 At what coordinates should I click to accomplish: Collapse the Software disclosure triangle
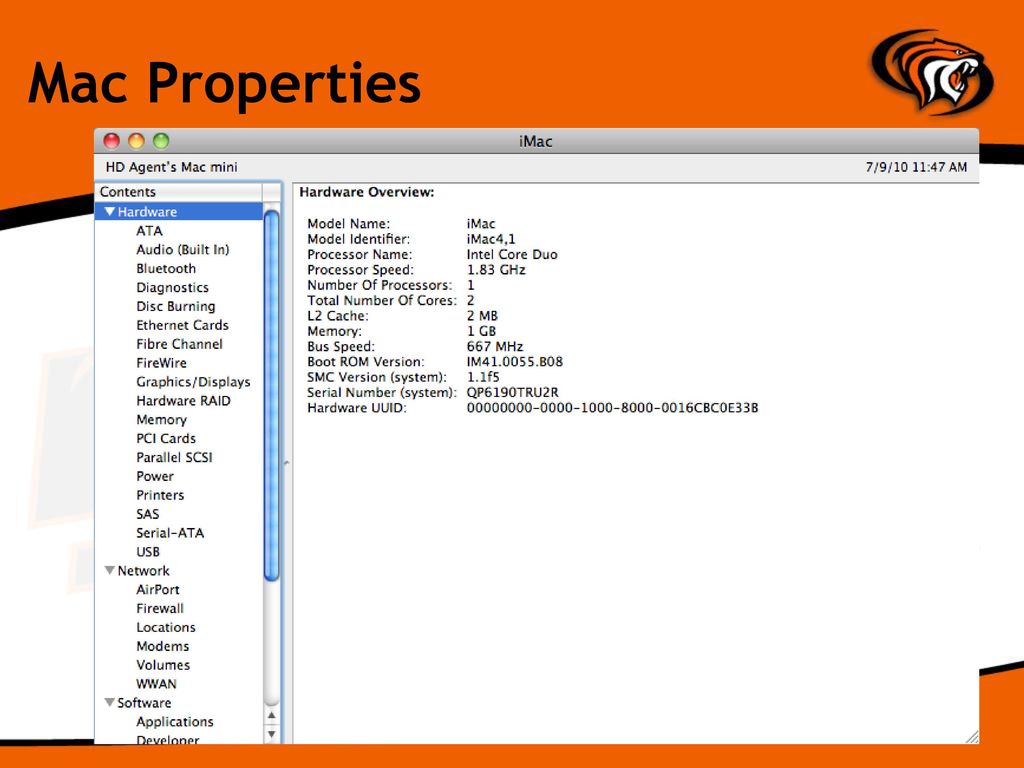pyautogui.click(x=110, y=702)
